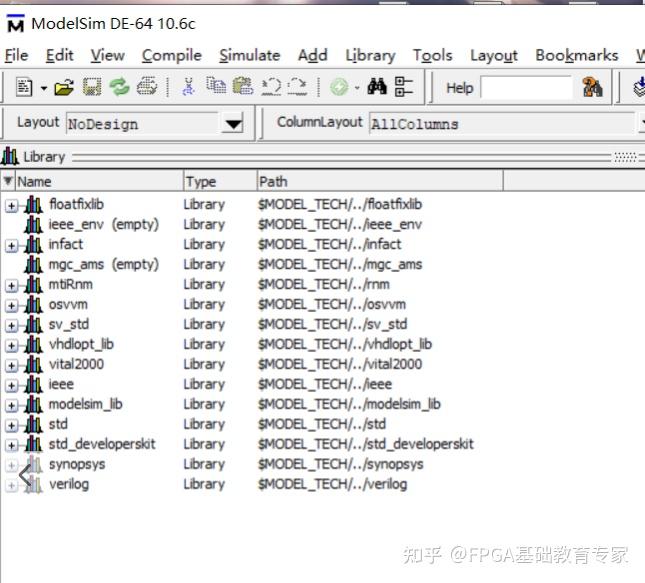Image resolution: width=645 pixels, height=583 pixels.
Task: Click the Copy toolbar icon
Action: point(216,86)
